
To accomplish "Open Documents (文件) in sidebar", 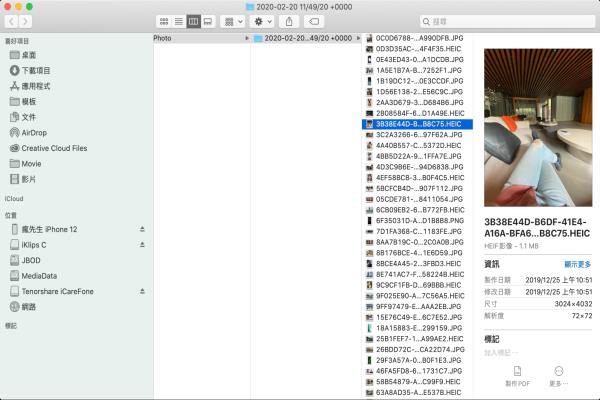I will pos(23,117).
